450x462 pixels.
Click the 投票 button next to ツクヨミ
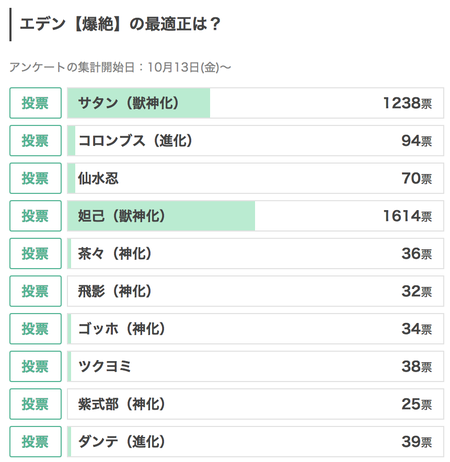tap(35, 367)
